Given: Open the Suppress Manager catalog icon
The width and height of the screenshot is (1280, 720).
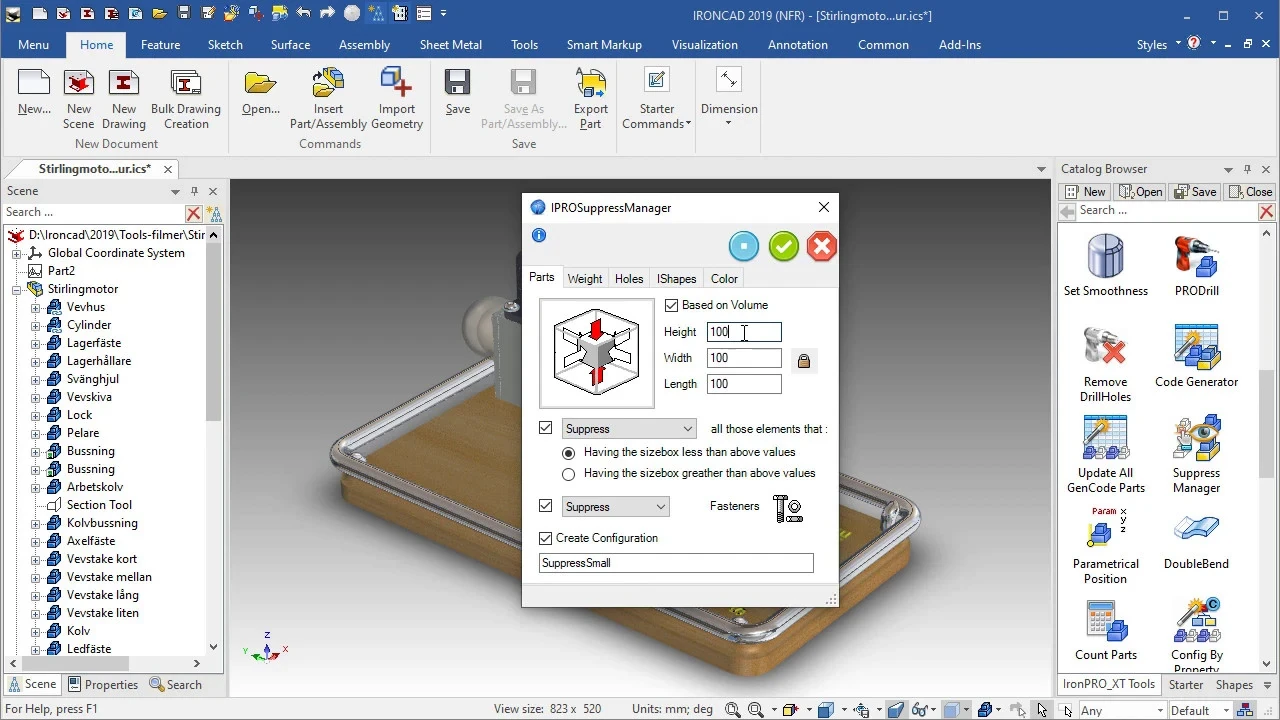Looking at the screenshot, I should pyautogui.click(x=1196, y=455).
